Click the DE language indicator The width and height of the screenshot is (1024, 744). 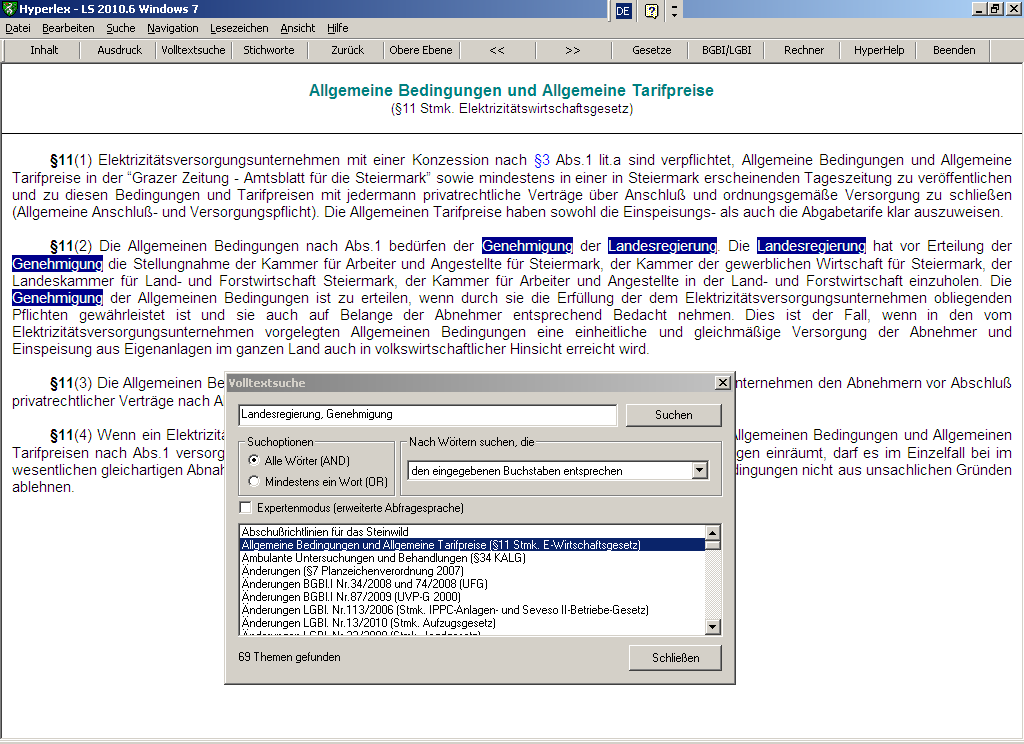coord(623,10)
